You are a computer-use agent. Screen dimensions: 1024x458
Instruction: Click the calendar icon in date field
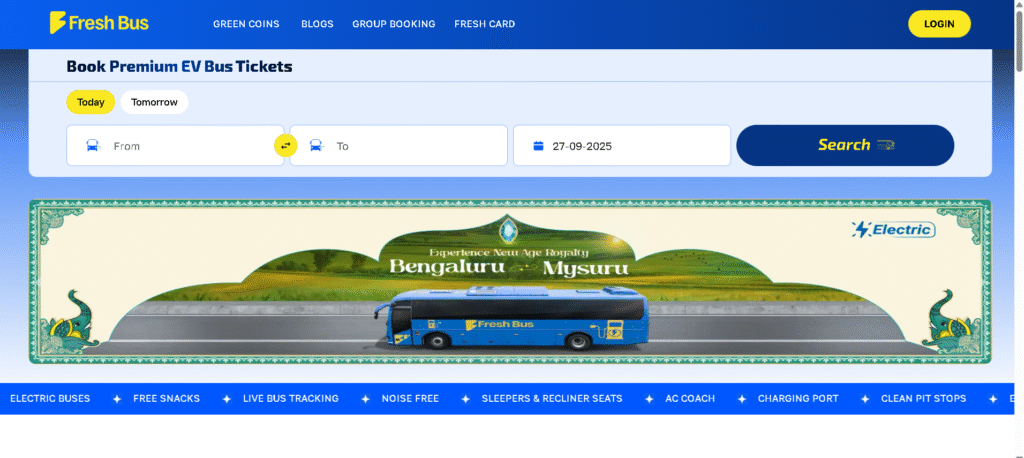pos(538,146)
